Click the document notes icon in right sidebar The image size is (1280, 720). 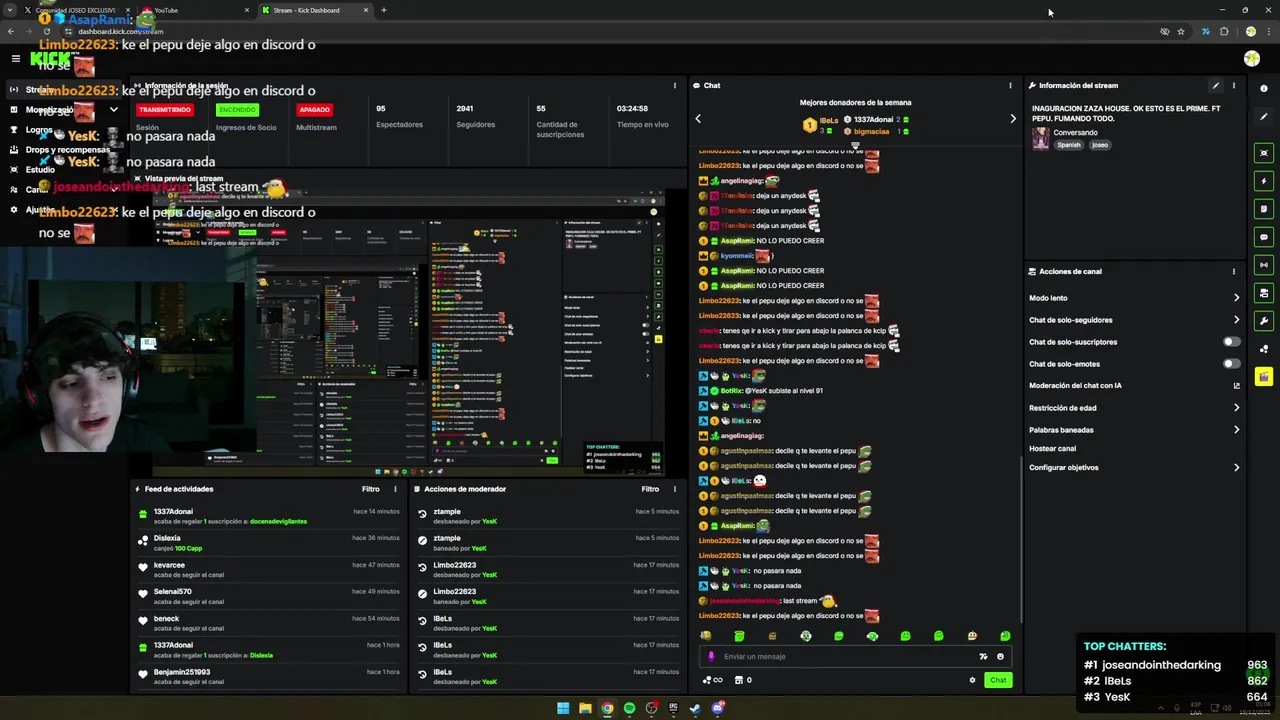coord(1264,209)
